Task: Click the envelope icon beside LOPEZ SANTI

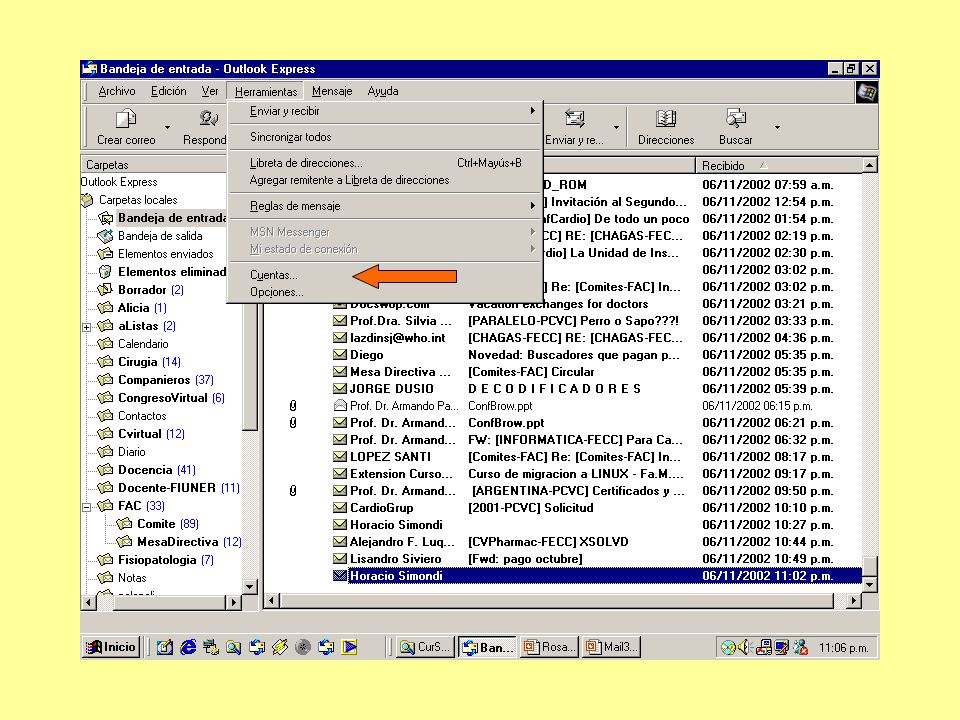Action: click(340, 456)
